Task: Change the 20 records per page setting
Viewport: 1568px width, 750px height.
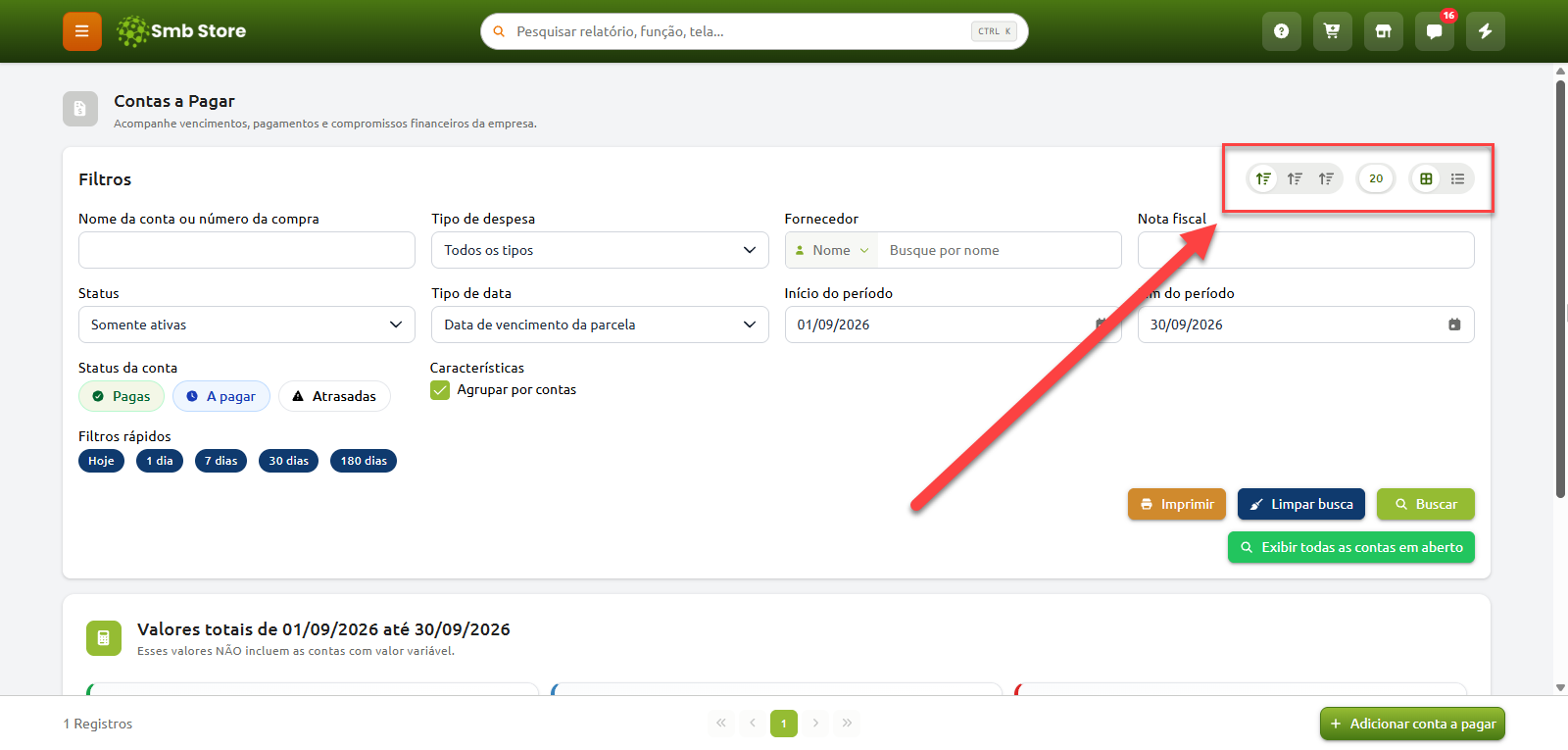Action: point(1376,178)
